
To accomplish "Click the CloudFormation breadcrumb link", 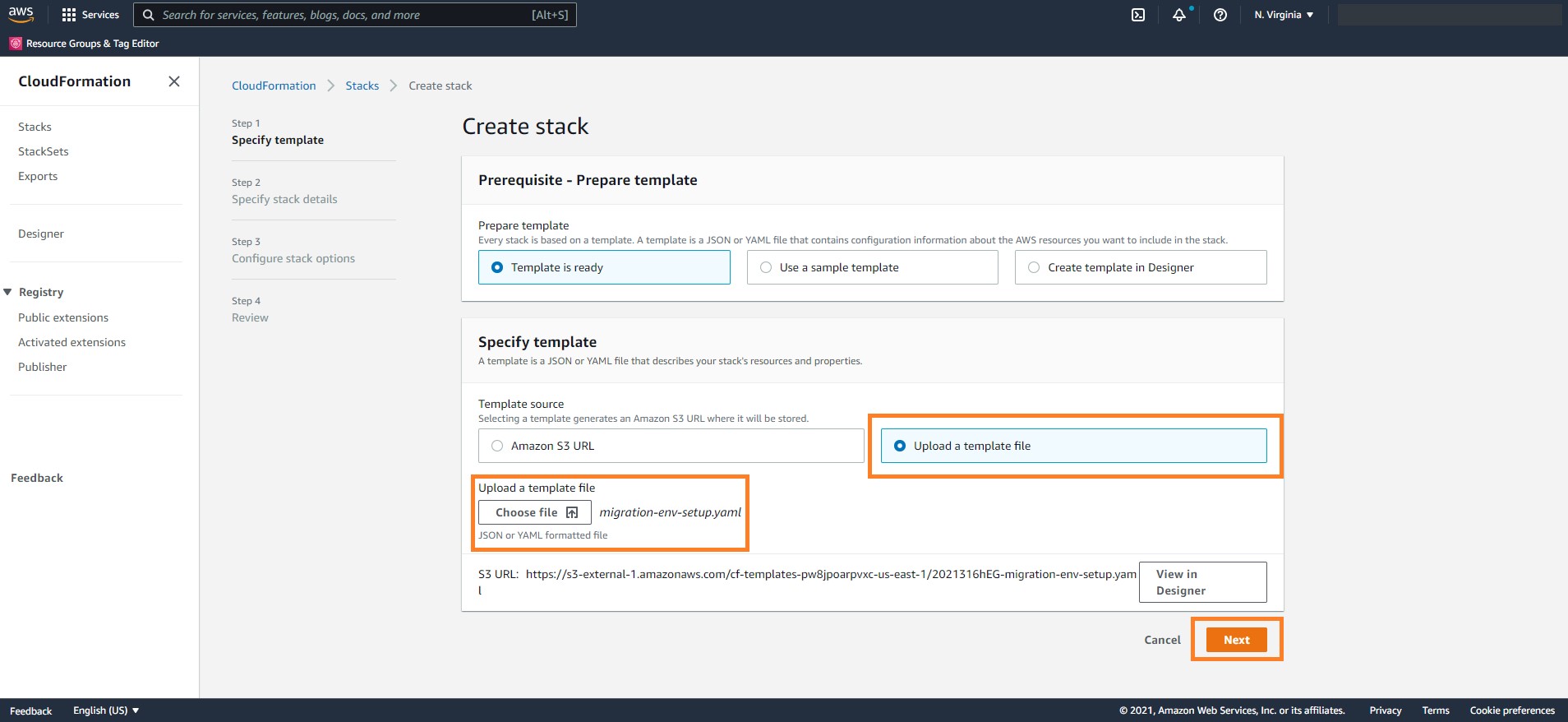I will [x=274, y=86].
